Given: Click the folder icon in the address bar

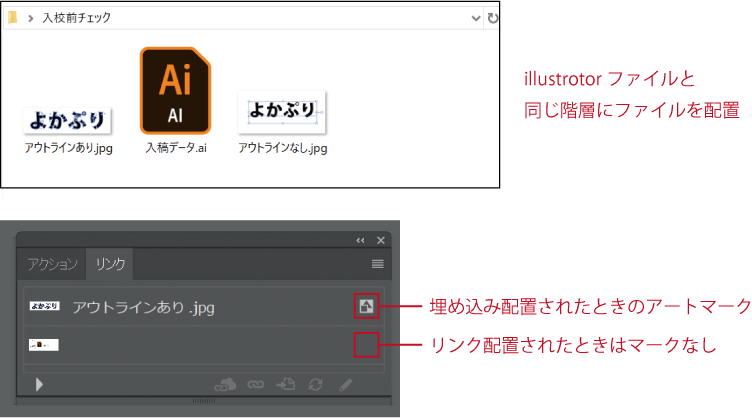Looking at the screenshot, I should click(x=13, y=18).
